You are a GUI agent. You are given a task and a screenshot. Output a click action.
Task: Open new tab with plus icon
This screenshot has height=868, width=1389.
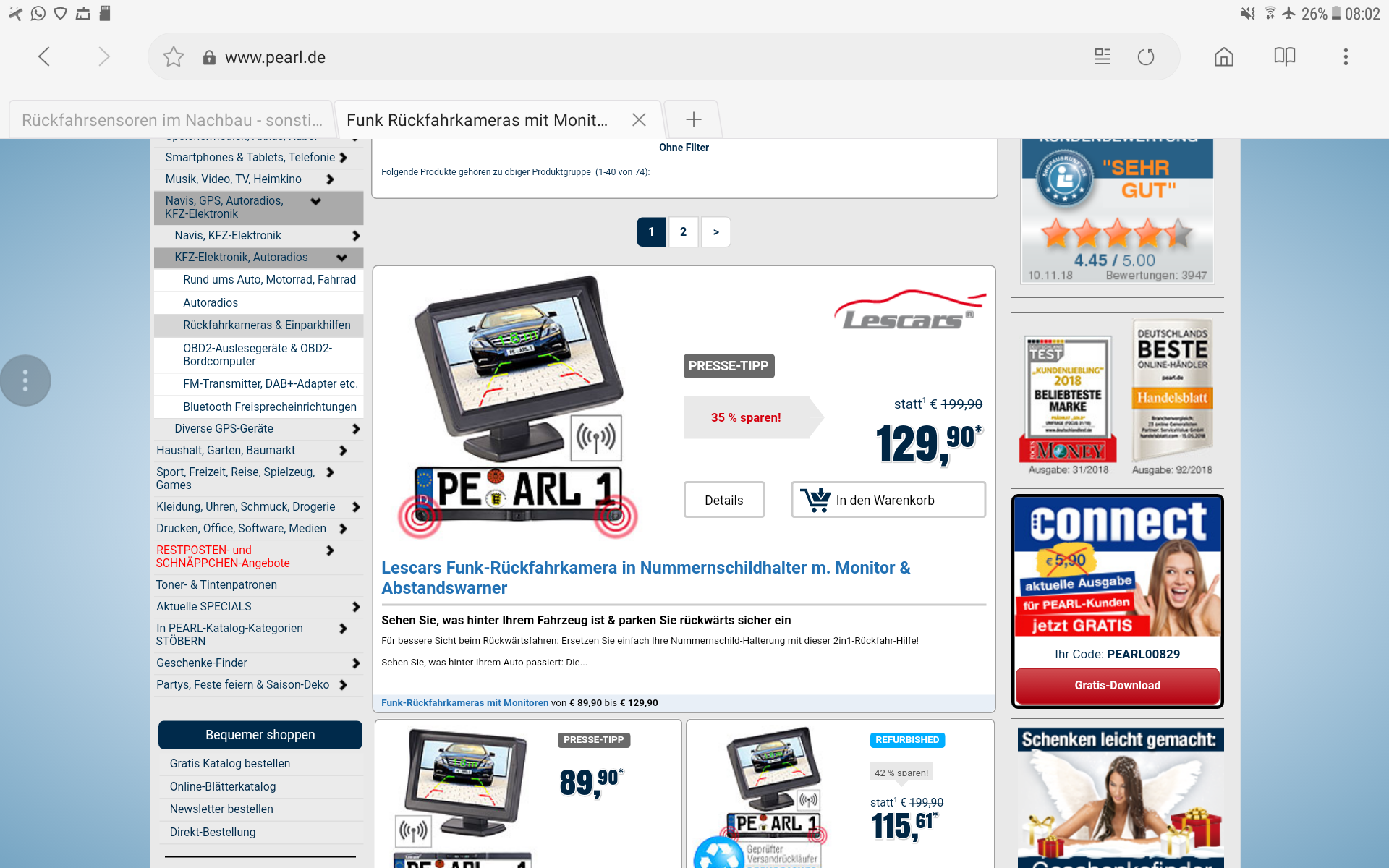[693, 120]
